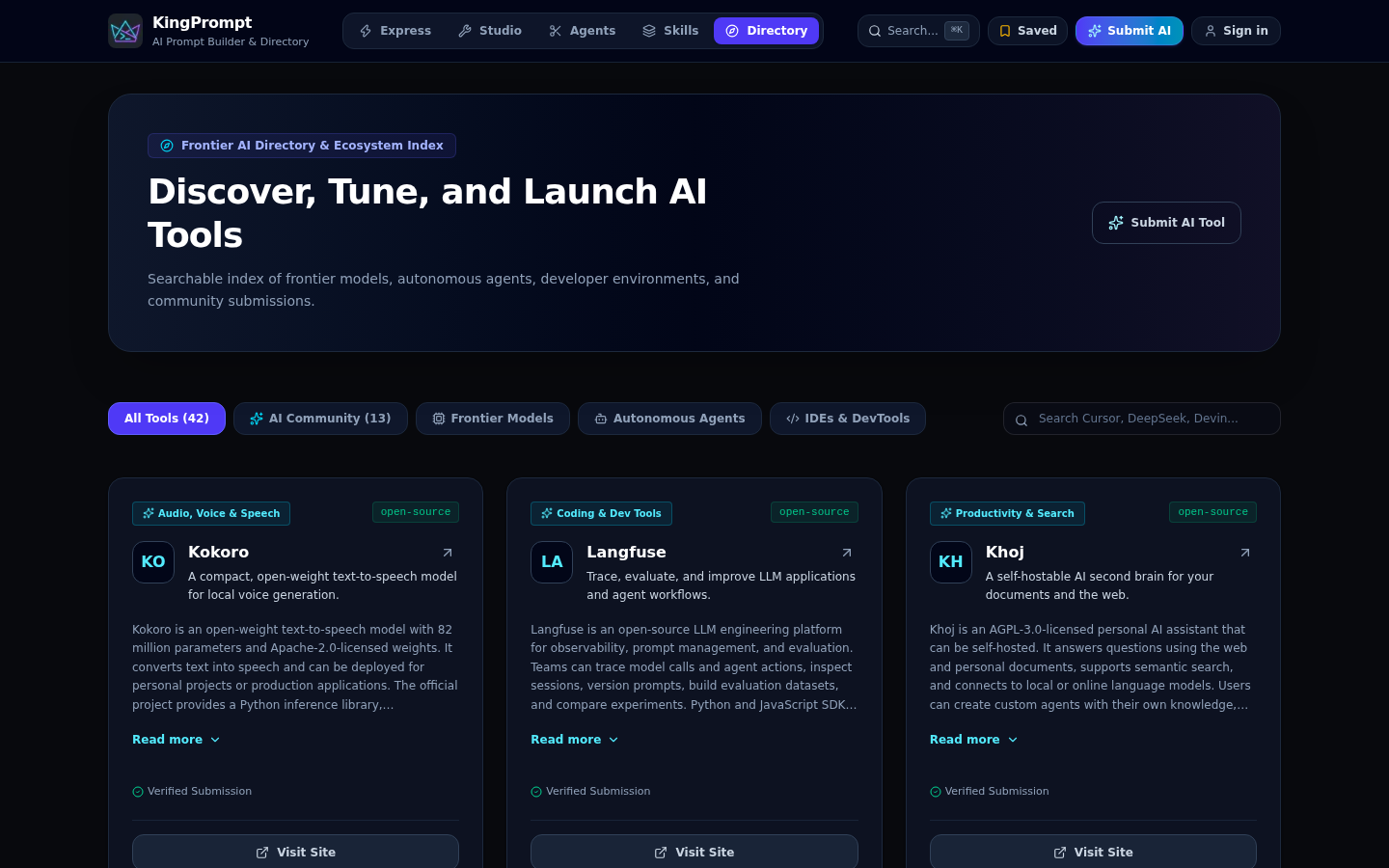Screen dimensions: 1389x868
Task: Open Khoj's external link arrow icon
Action: tap(1245, 553)
